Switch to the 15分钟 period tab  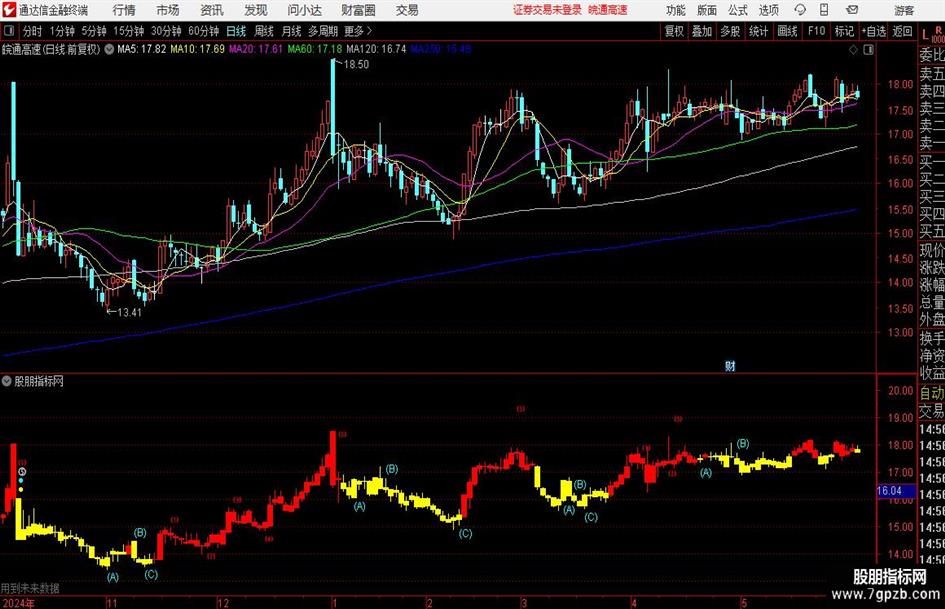click(x=128, y=31)
